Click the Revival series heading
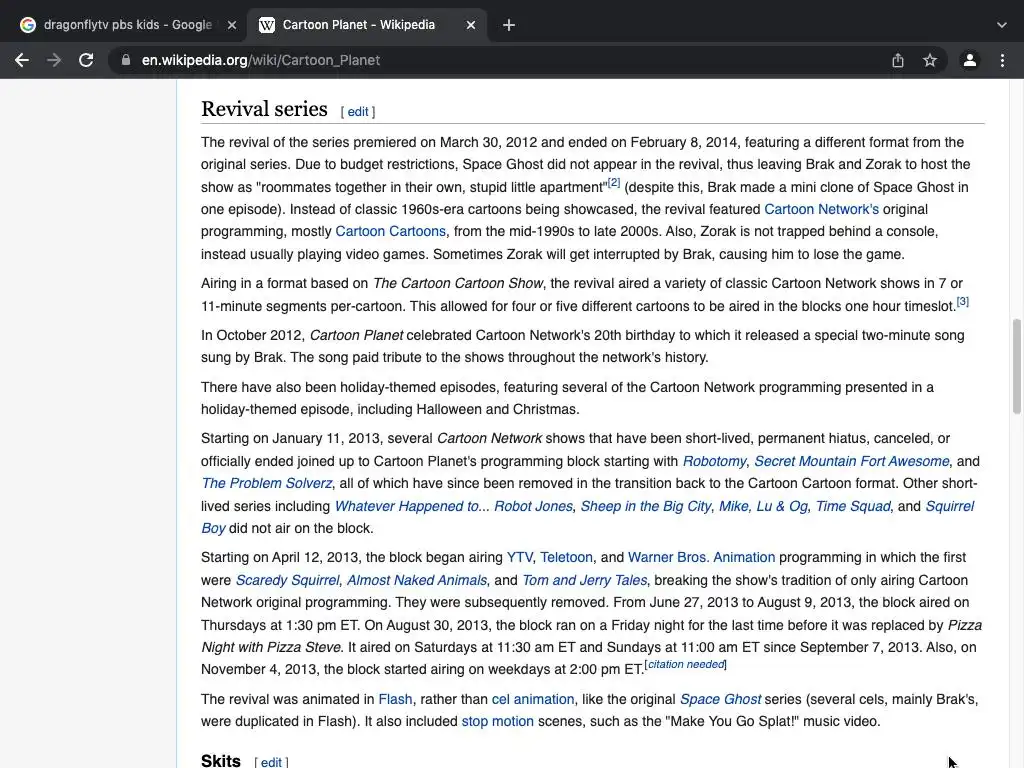This screenshot has height=768, width=1024. click(264, 109)
